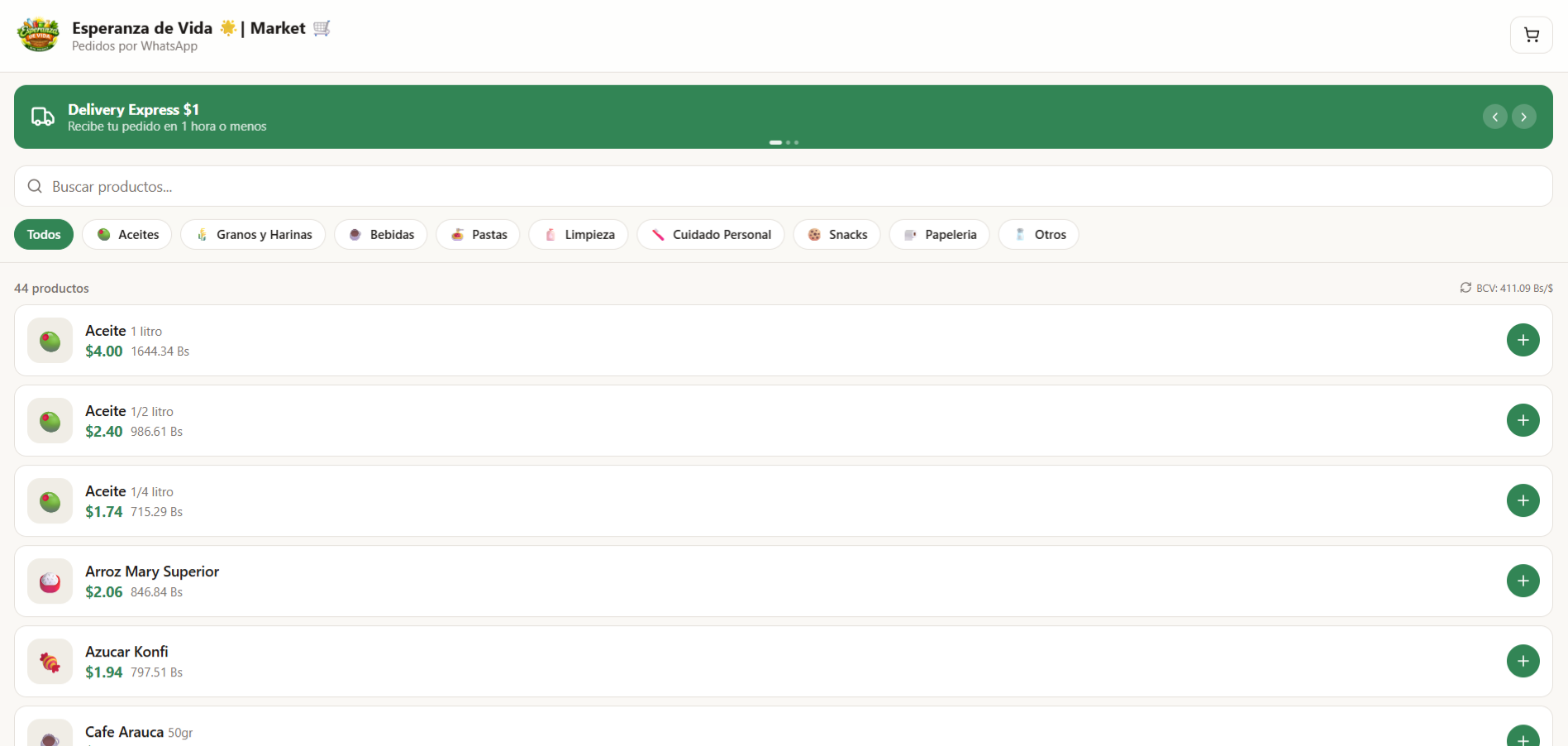Advance the banner with the right arrow

pyautogui.click(x=1523, y=116)
